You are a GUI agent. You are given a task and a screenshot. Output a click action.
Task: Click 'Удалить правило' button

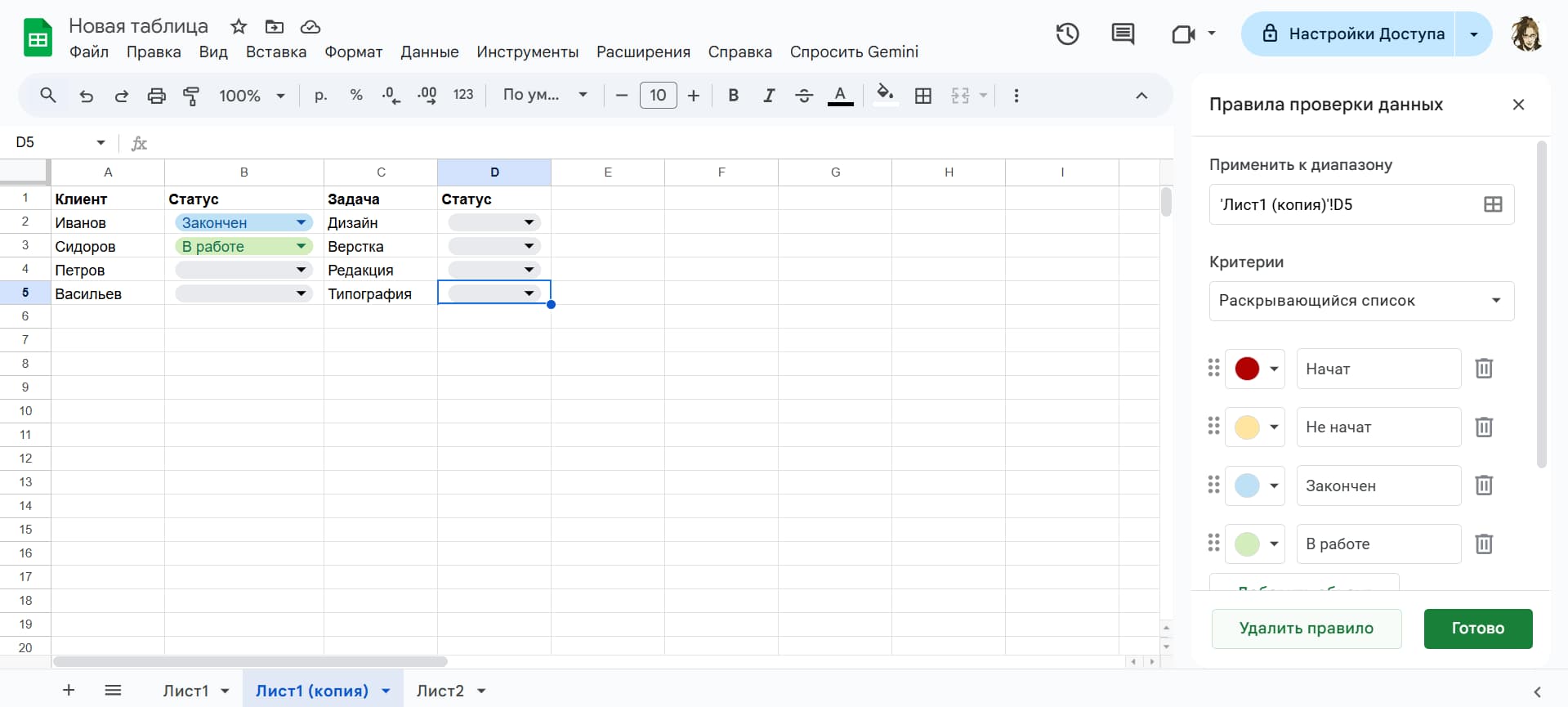1306,629
